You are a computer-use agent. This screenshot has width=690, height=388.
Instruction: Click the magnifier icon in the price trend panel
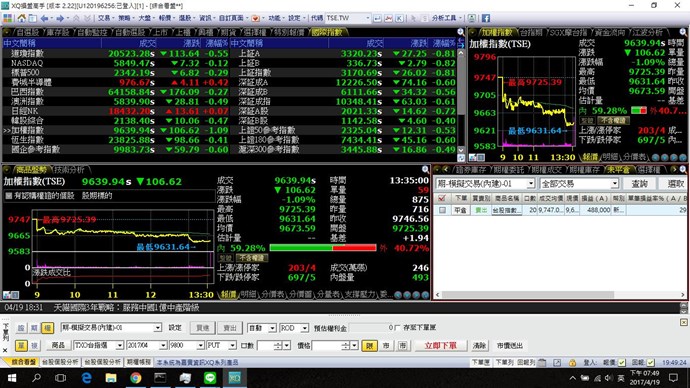(425, 169)
